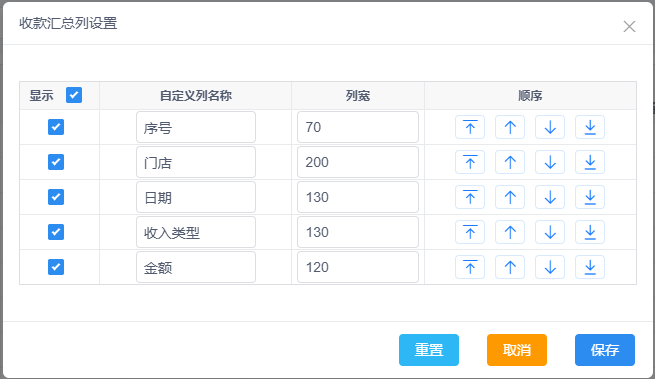Move 序号 row down one position
655x379 pixels.
coord(550,127)
